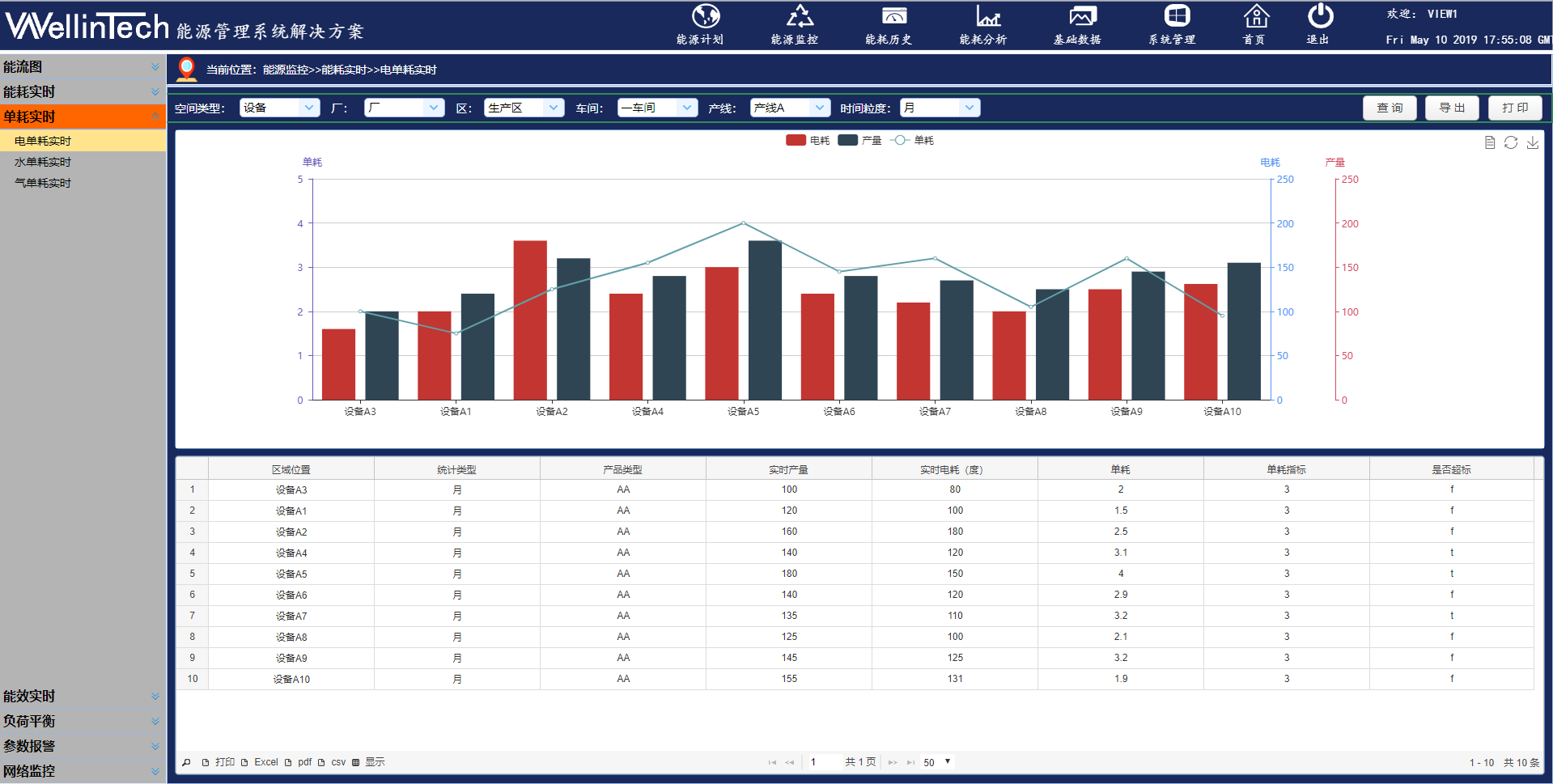This screenshot has height=784, width=1553.
Task: Click the 导出 button
Action: (1452, 108)
